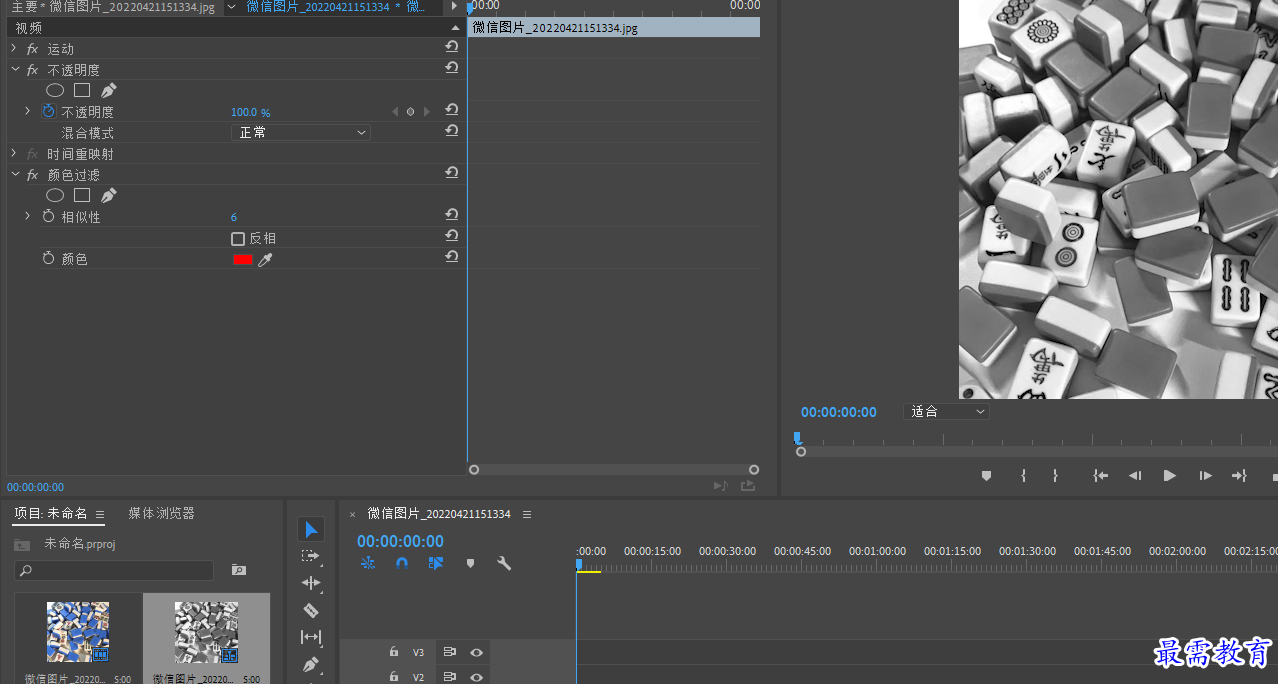The width and height of the screenshot is (1278, 684).
Task: Toggle 相似性 animation stopwatch
Action: pos(48,216)
